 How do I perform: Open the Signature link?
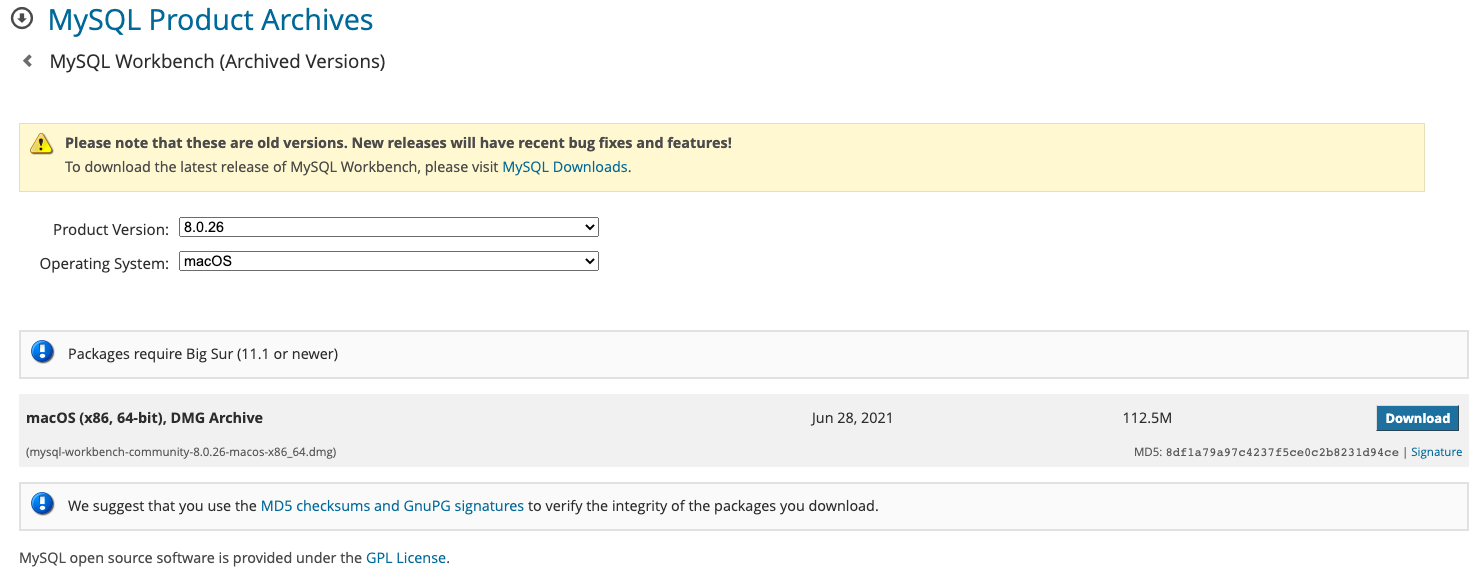(x=1436, y=452)
